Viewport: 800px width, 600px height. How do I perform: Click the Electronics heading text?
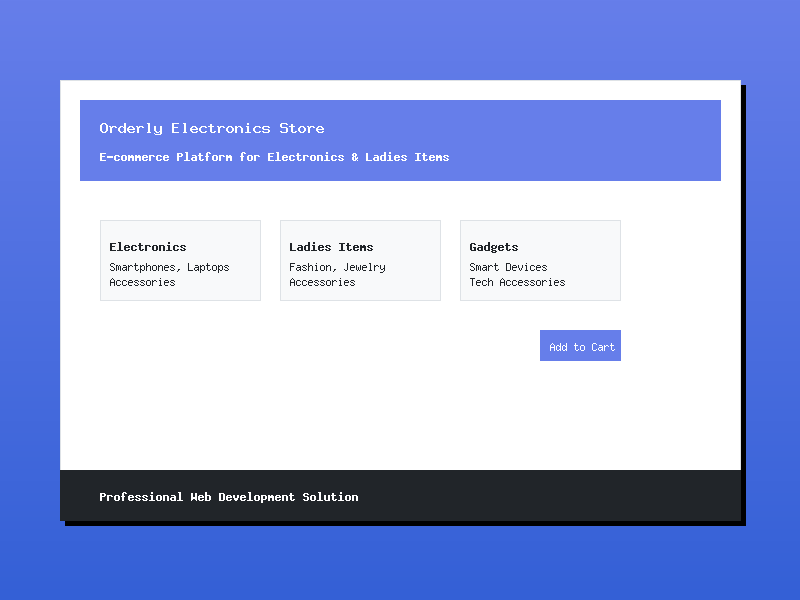click(x=147, y=247)
